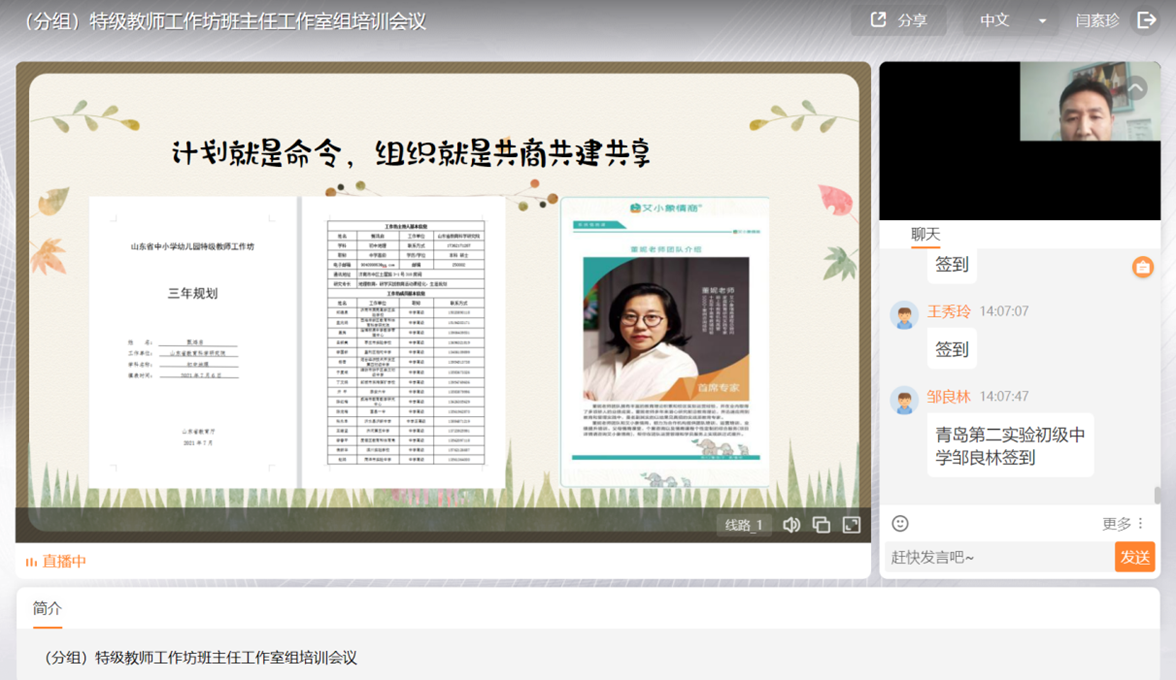Click 邹良林's avatar icon in chat
This screenshot has height=680, width=1176.
(x=904, y=400)
